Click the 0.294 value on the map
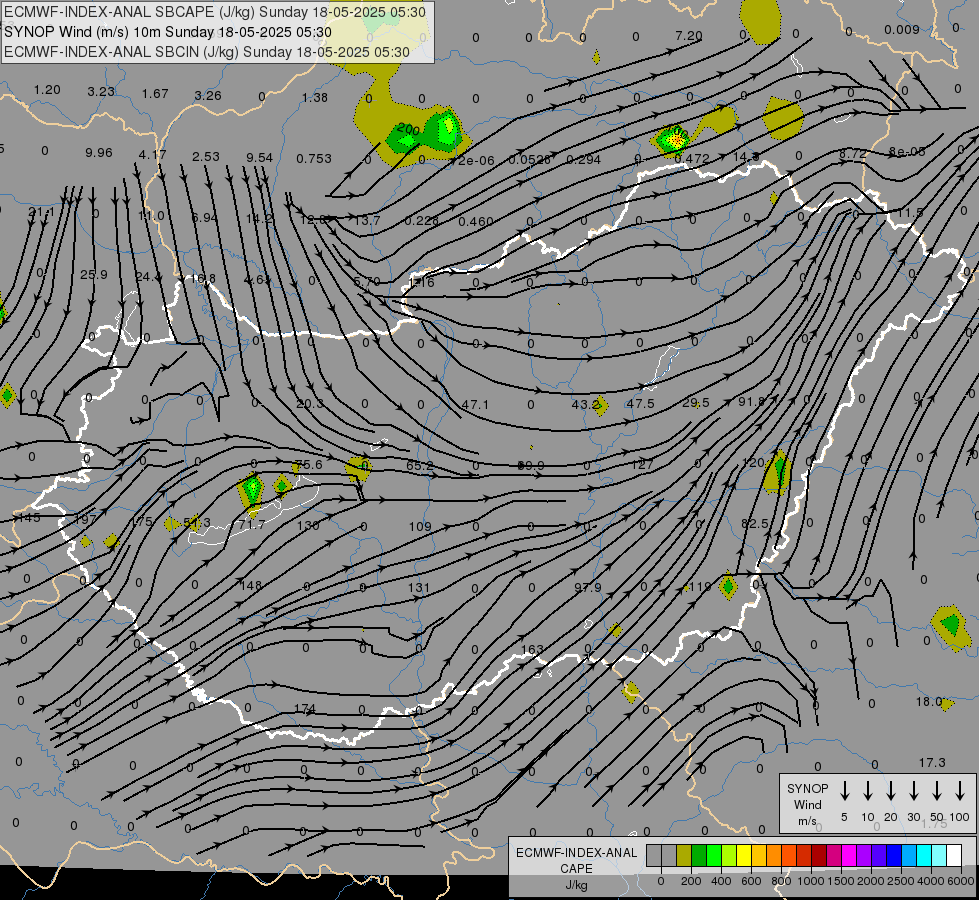 coord(583,159)
